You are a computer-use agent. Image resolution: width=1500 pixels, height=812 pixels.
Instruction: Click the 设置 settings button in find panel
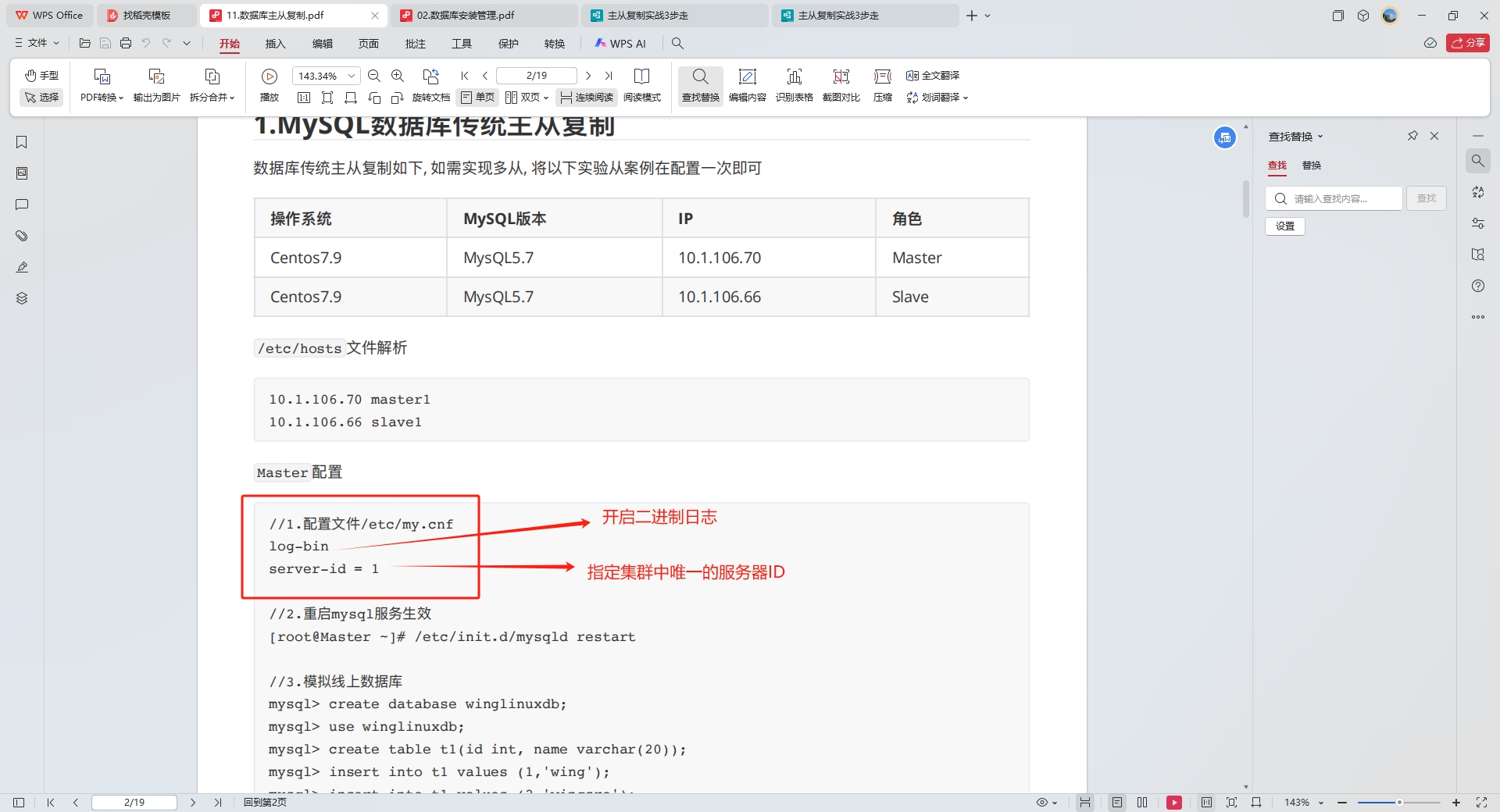point(1285,226)
